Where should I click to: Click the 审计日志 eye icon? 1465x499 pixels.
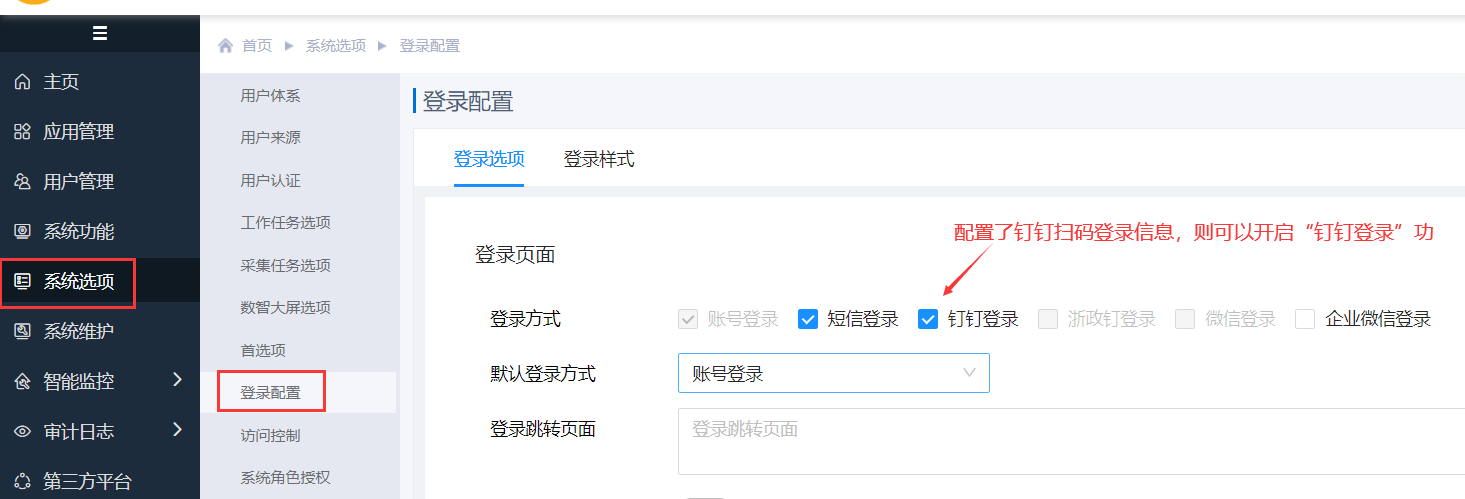coord(22,431)
